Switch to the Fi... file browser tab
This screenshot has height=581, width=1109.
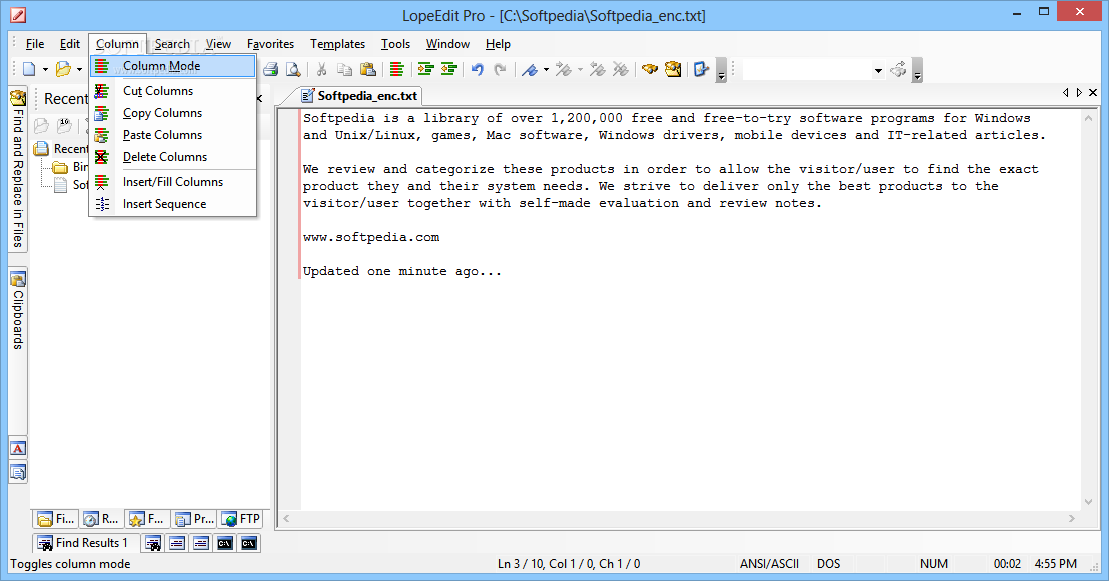[55, 519]
